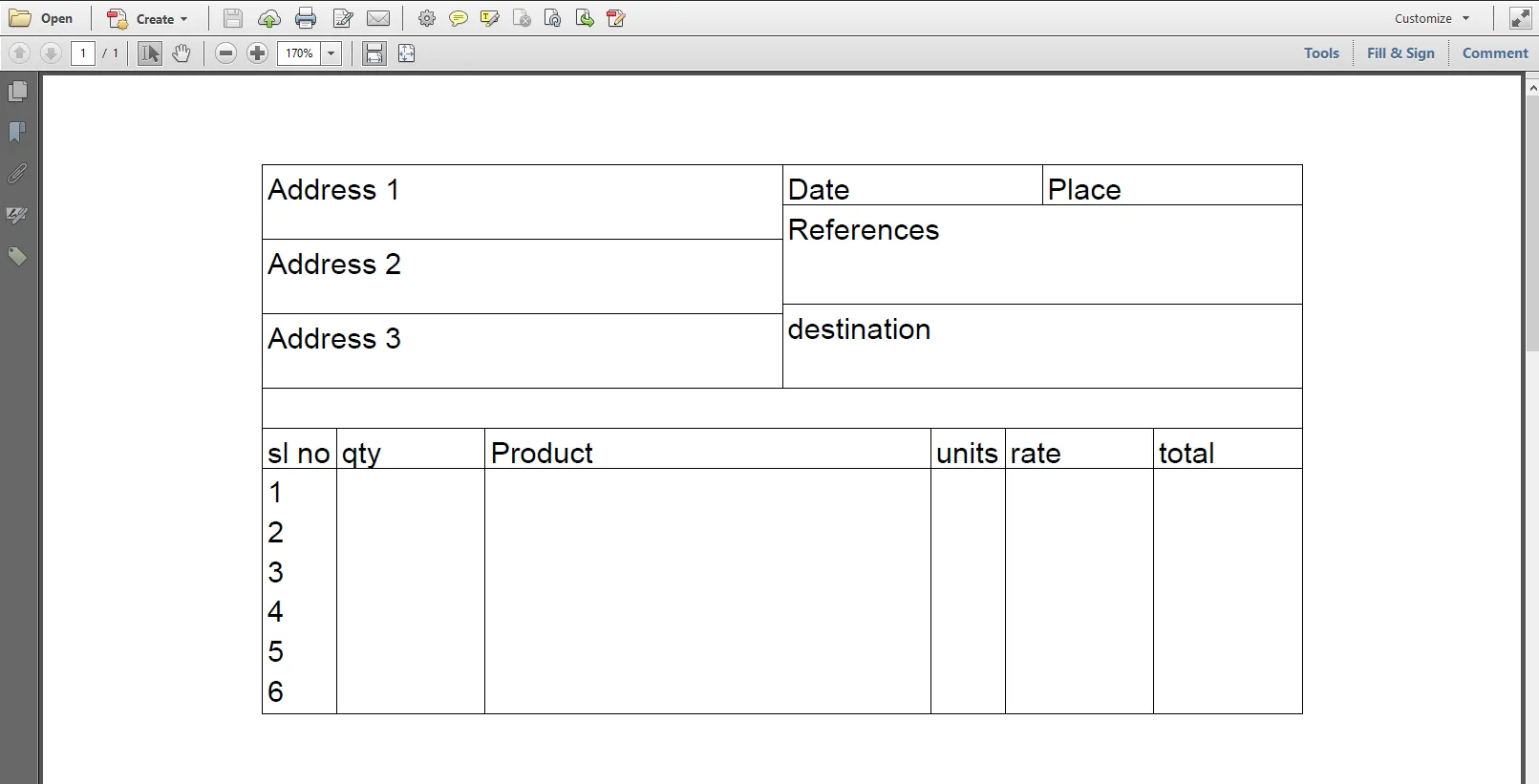The width and height of the screenshot is (1539, 784).
Task: Open the Tools pane
Action: pyautogui.click(x=1321, y=53)
